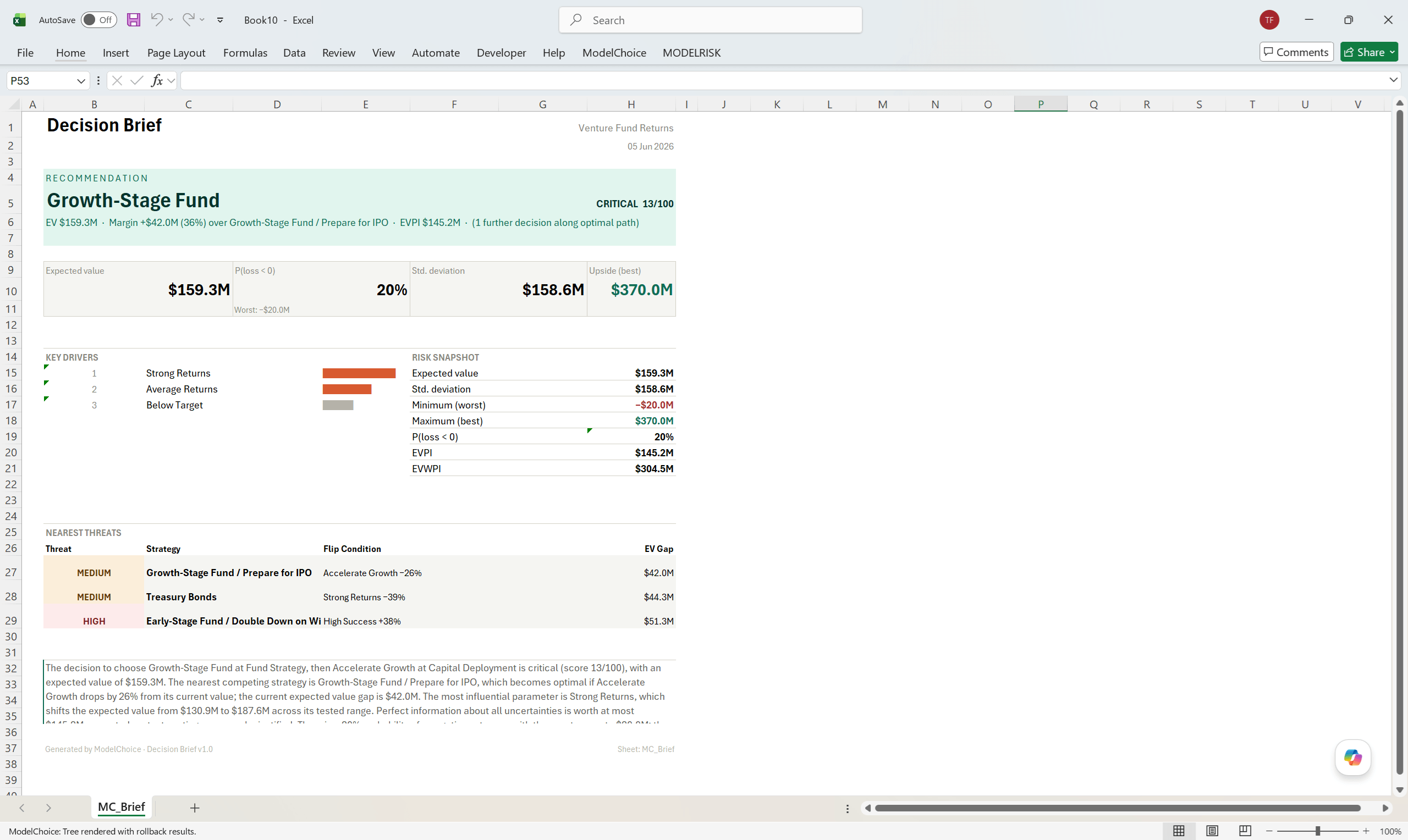Click the Growth-Stage Fund recommendation heading
Image resolution: width=1408 pixels, height=840 pixels.
[133, 200]
